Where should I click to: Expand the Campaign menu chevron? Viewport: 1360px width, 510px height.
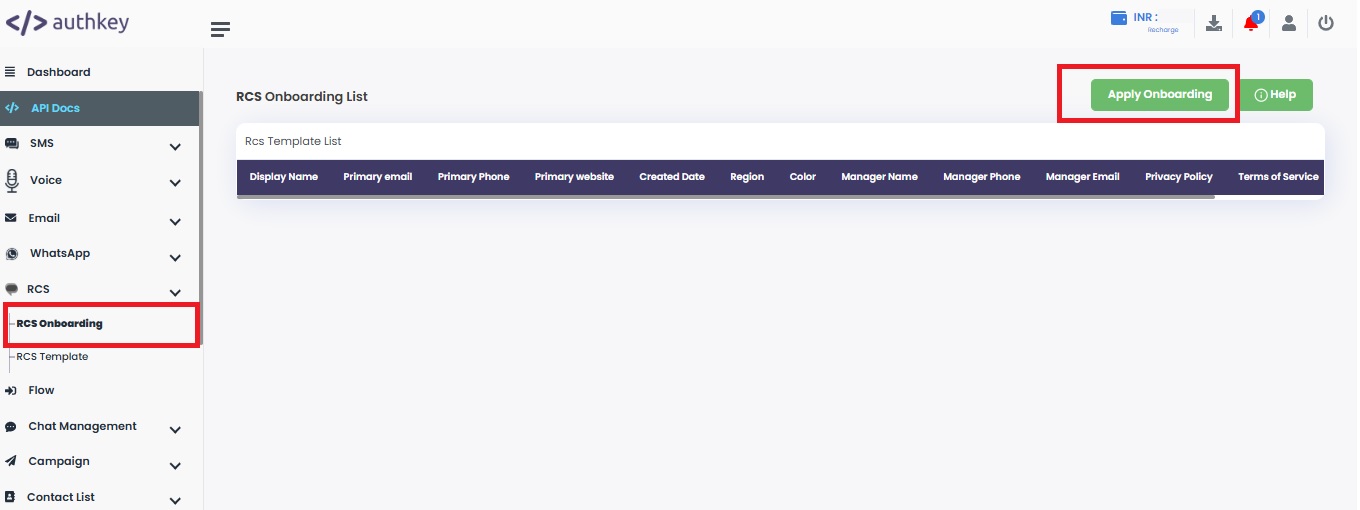click(175, 466)
